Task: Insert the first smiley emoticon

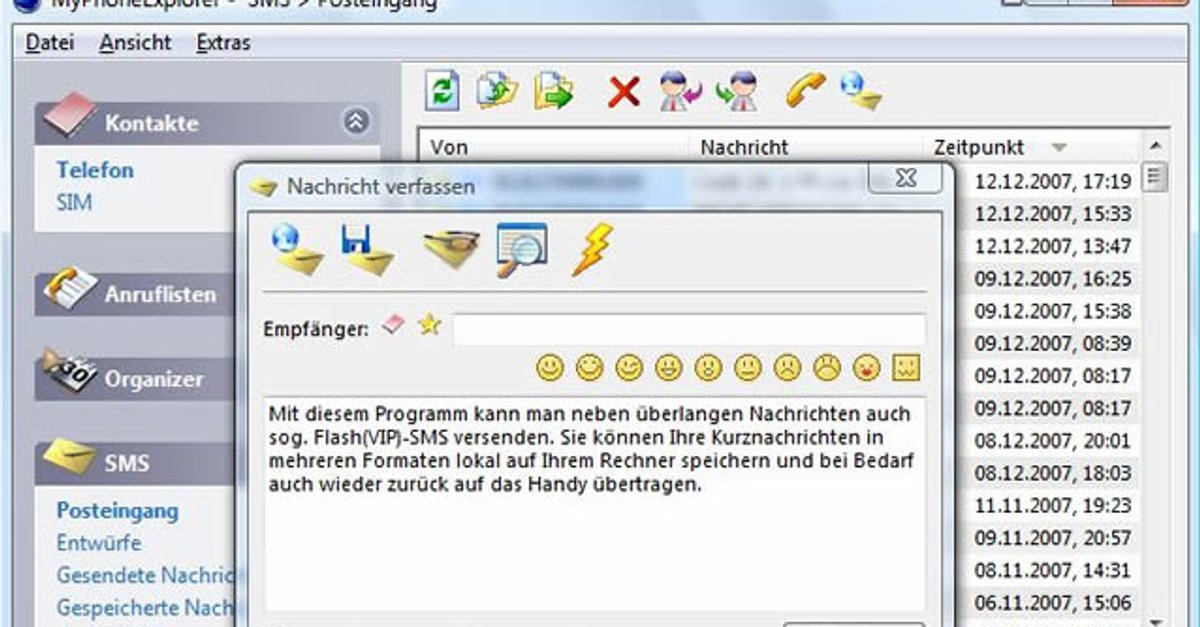Action: [550, 368]
